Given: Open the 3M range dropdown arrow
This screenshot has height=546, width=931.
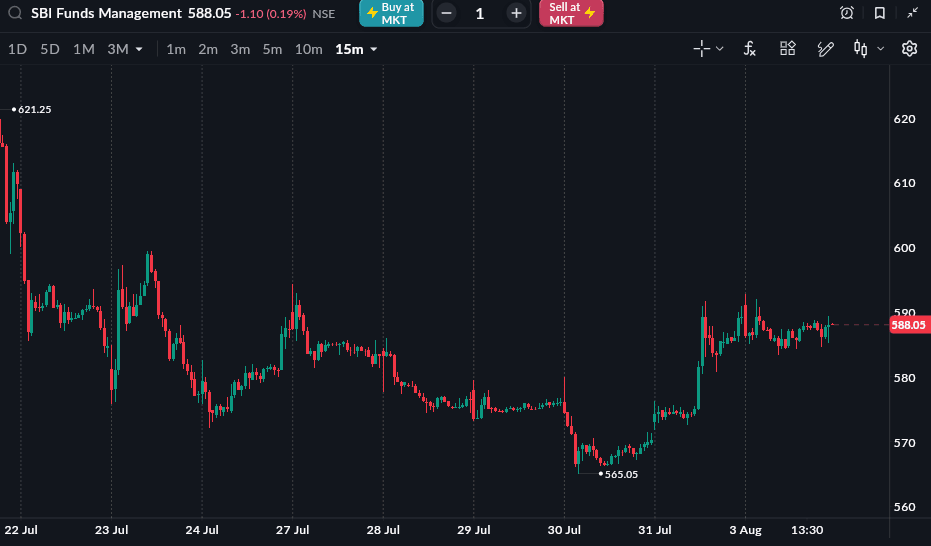Looking at the screenshot, I should pyautogui.click(x=139, y=49).
